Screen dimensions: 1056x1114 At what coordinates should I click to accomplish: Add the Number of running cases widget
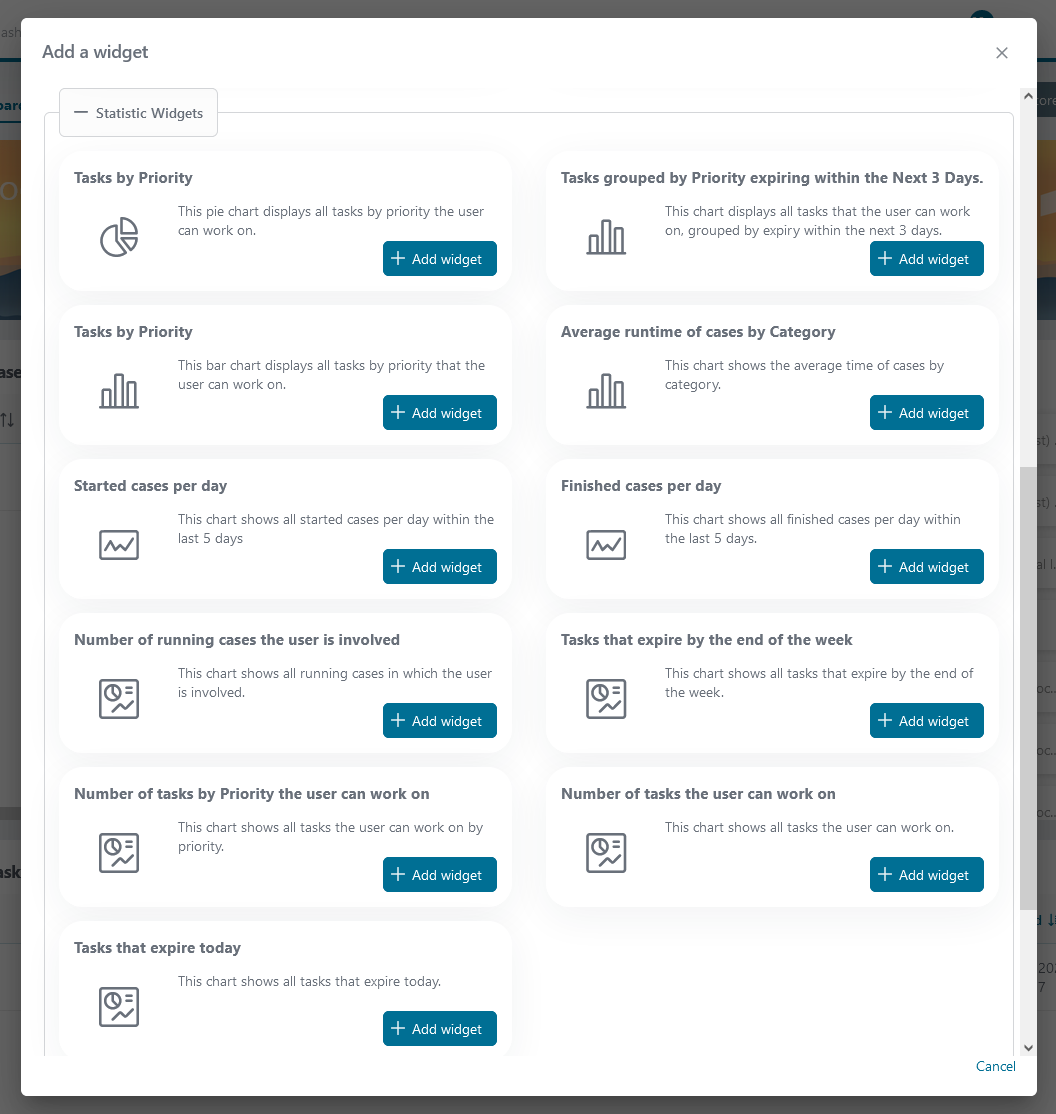tap(440, 721)
